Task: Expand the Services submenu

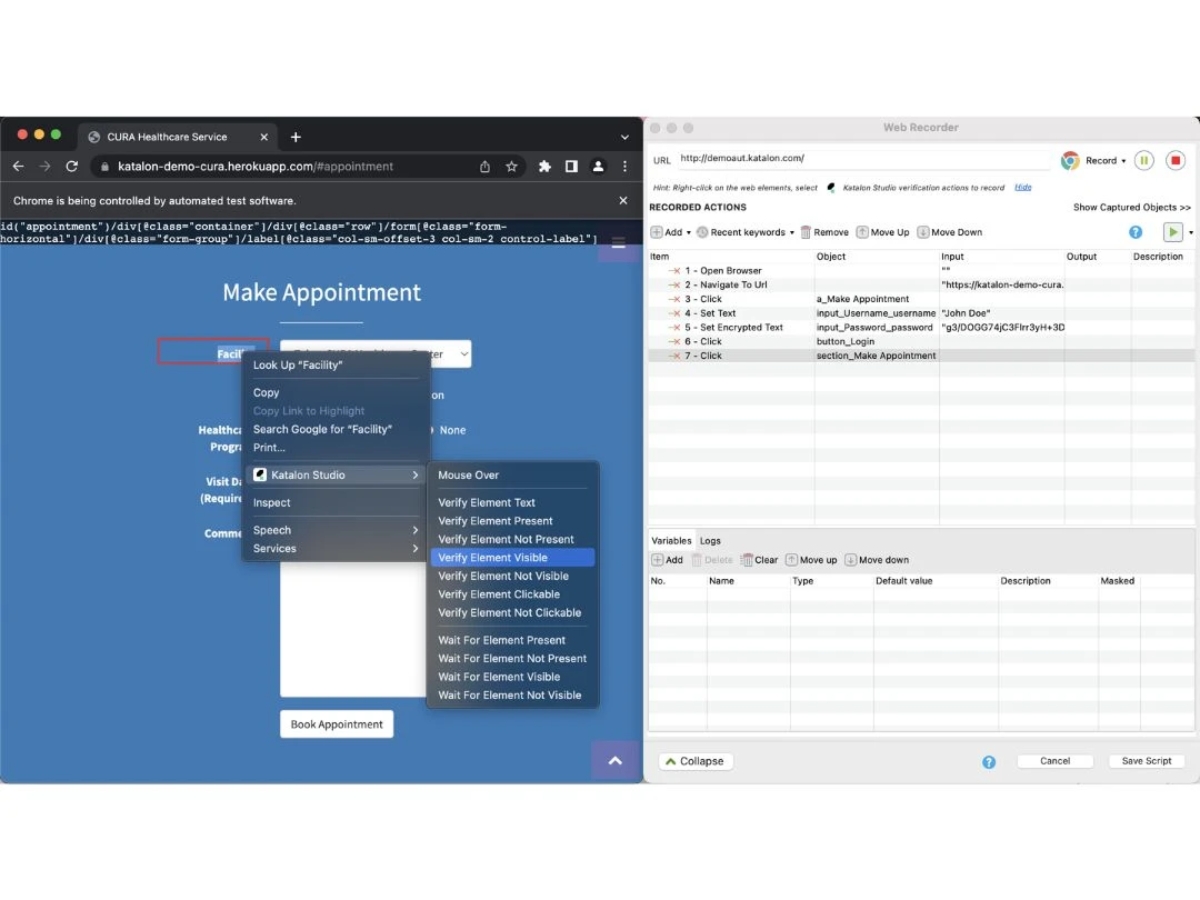Action: pyautogui.click(x=336, y=548)
